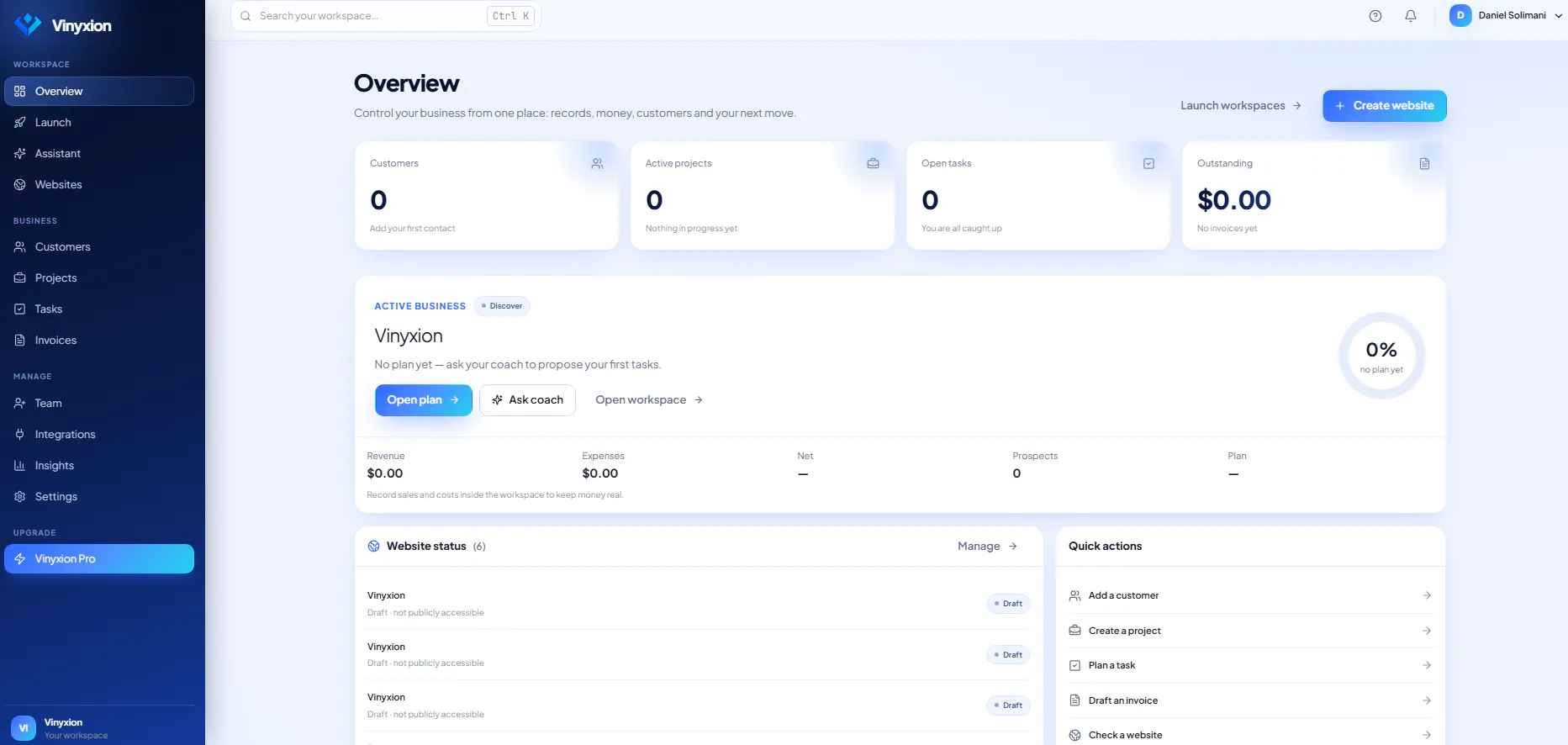Open the help question-mark icon
The width and height of the screenshot is (1568, 745).
(1375, 16)
